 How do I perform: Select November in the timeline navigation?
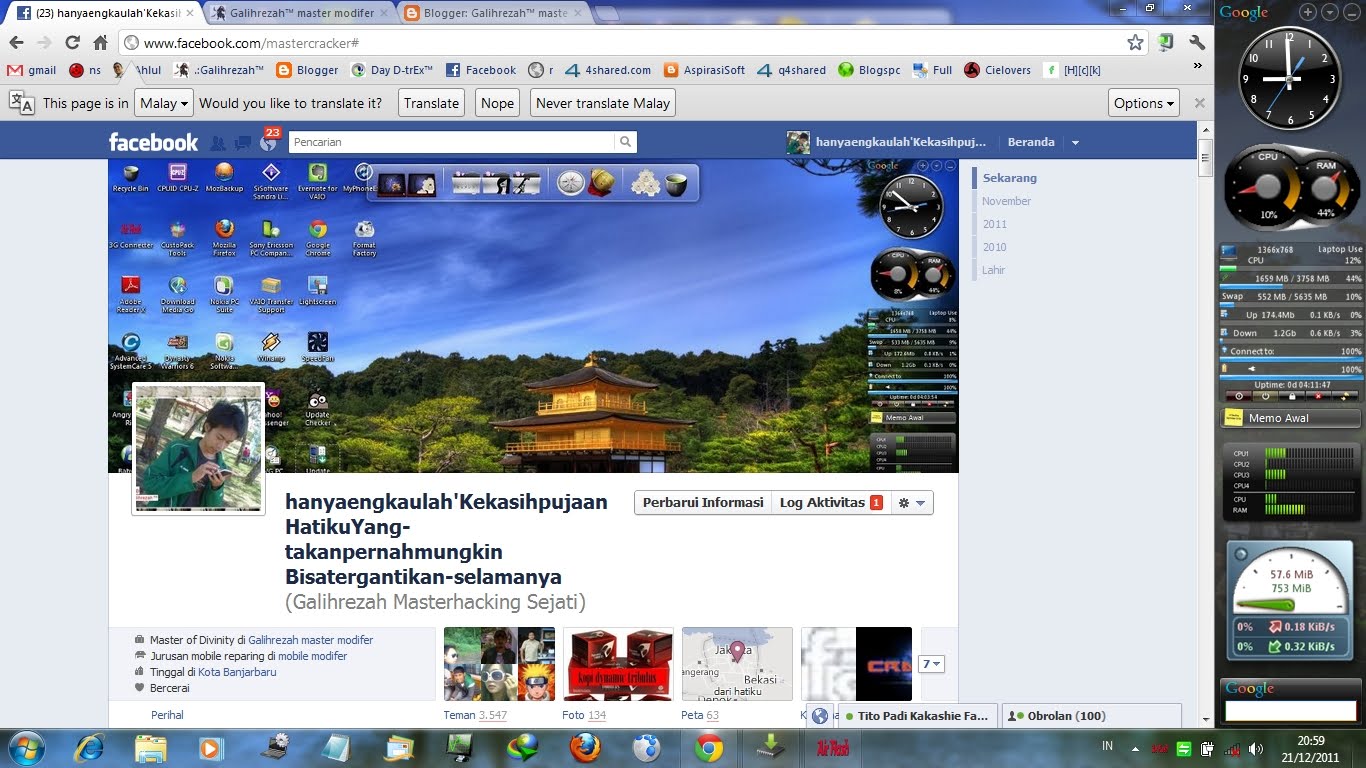coord(1005,201)
